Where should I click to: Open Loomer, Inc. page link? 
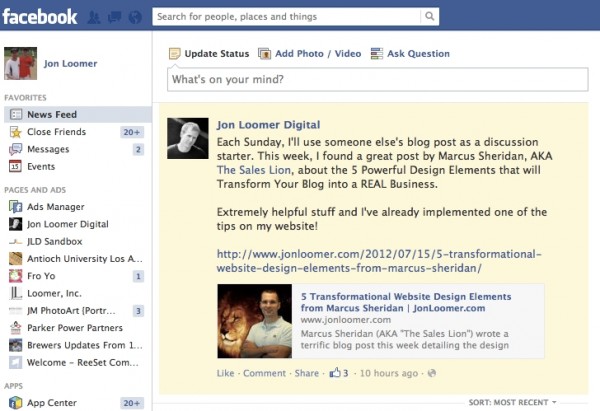54,293
